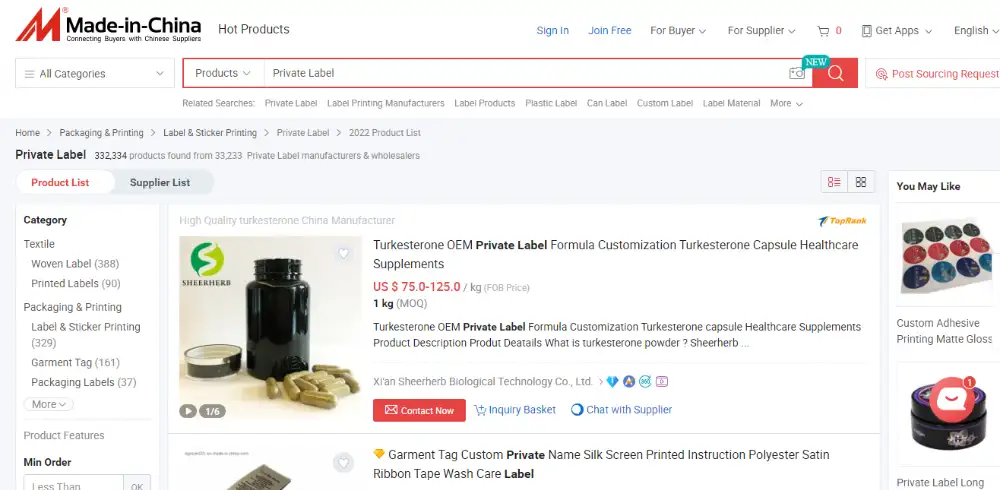Open the shopping cart icon

click(823, 31)
